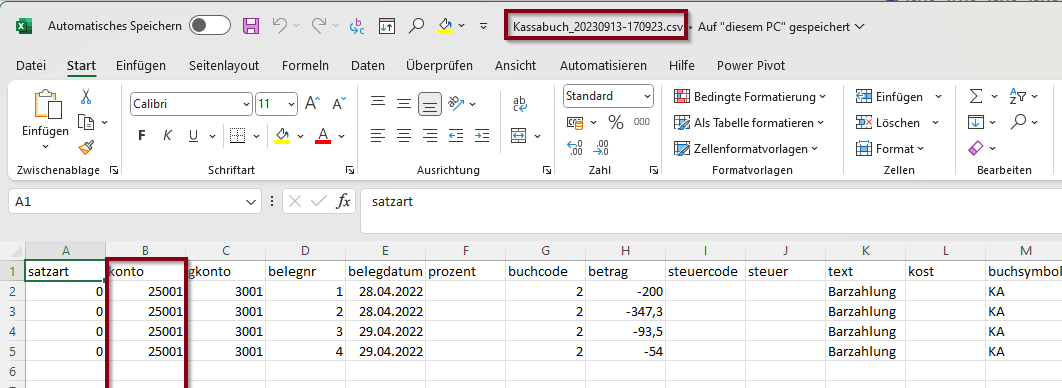Screen dimensions: 1062x388
Task: Click the thousands separator 000 icon
Action: click(641, 123)
